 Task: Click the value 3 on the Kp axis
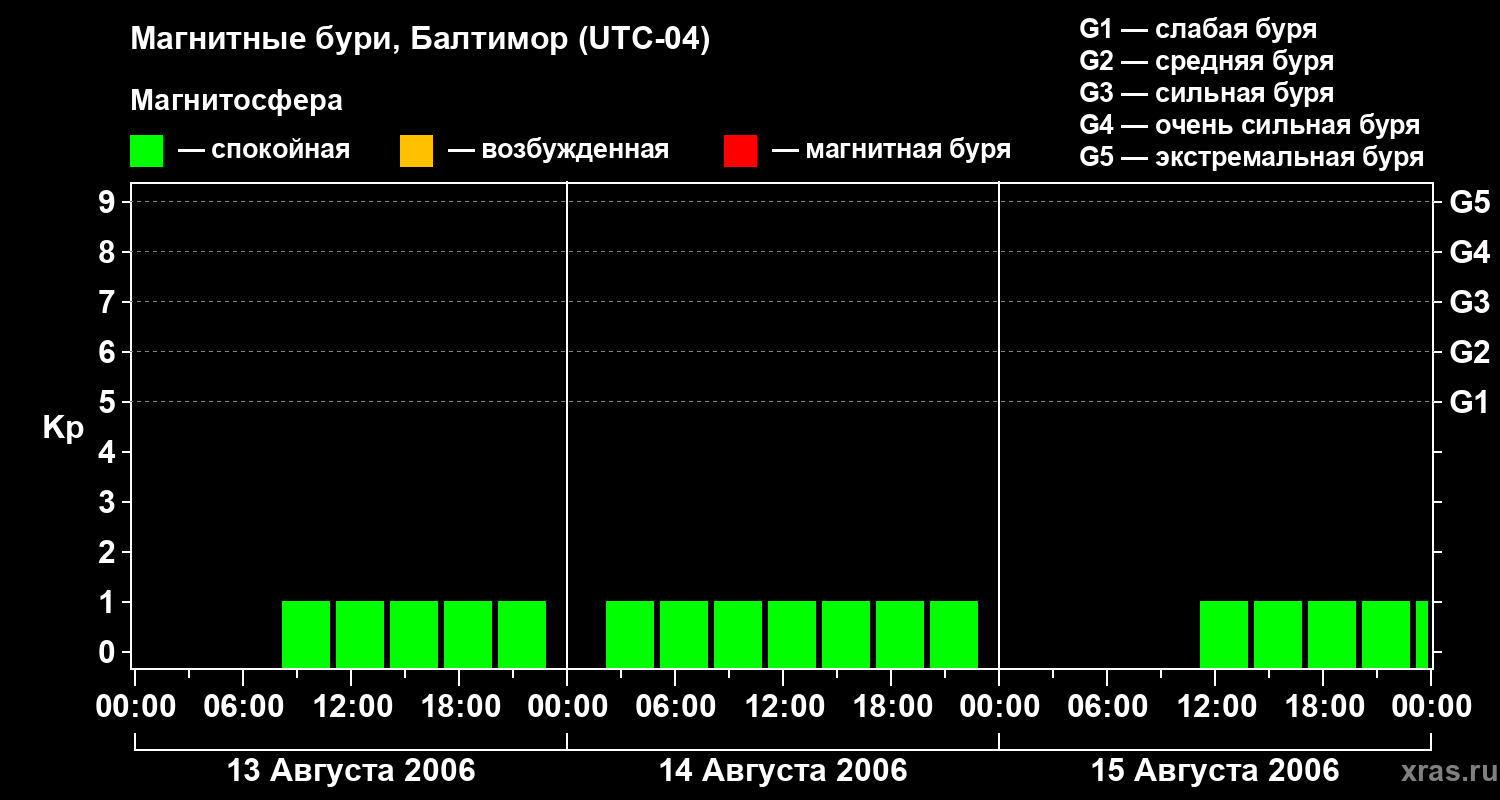coord(109,502)
